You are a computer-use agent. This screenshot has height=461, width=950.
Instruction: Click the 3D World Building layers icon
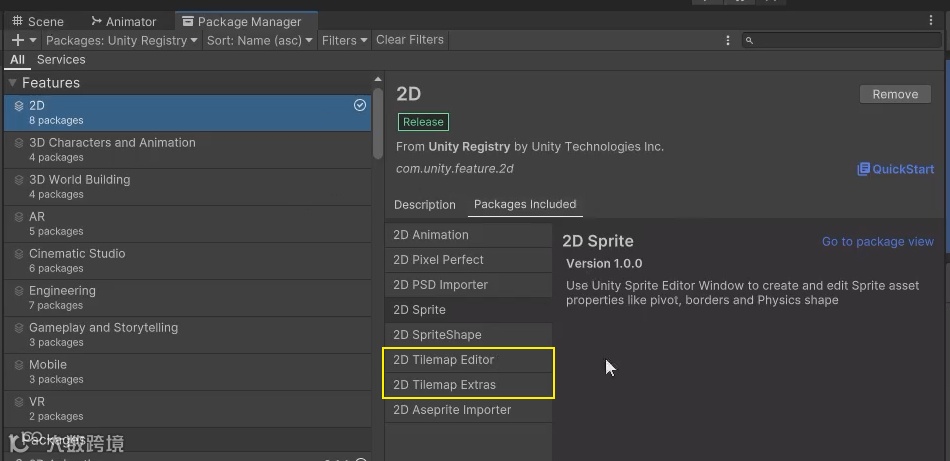19,180
